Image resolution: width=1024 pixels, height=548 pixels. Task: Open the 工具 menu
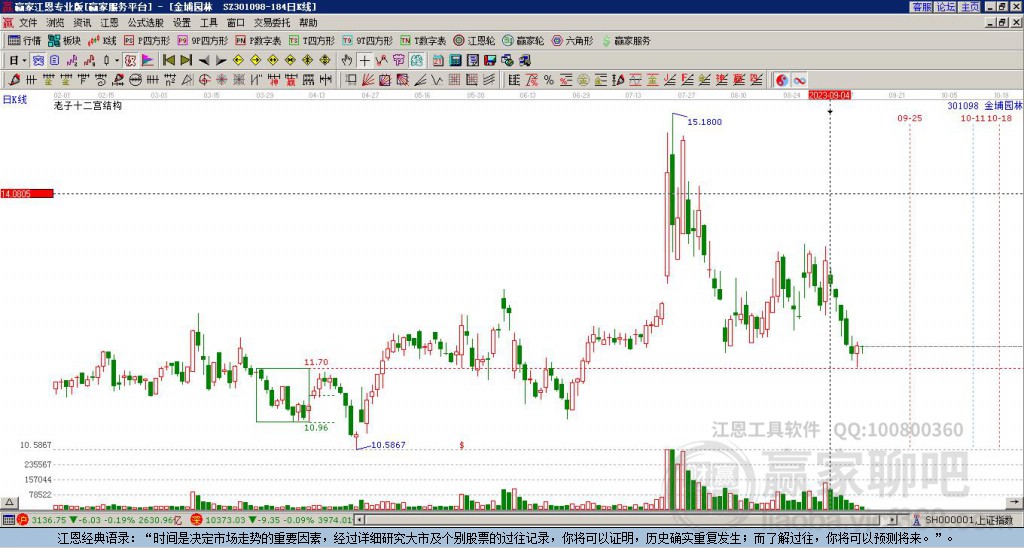208,23
